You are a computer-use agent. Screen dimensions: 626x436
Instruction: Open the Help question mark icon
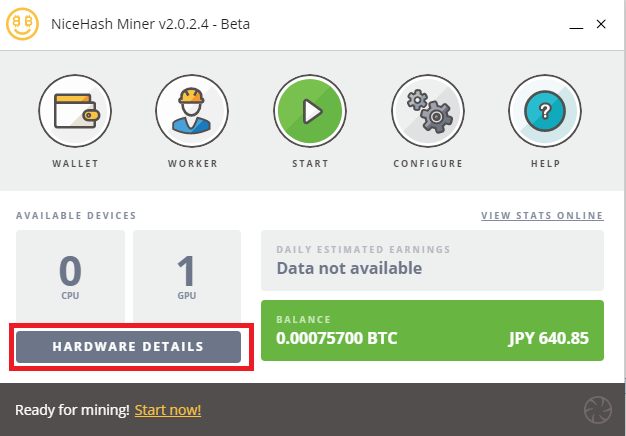[545, 111]
